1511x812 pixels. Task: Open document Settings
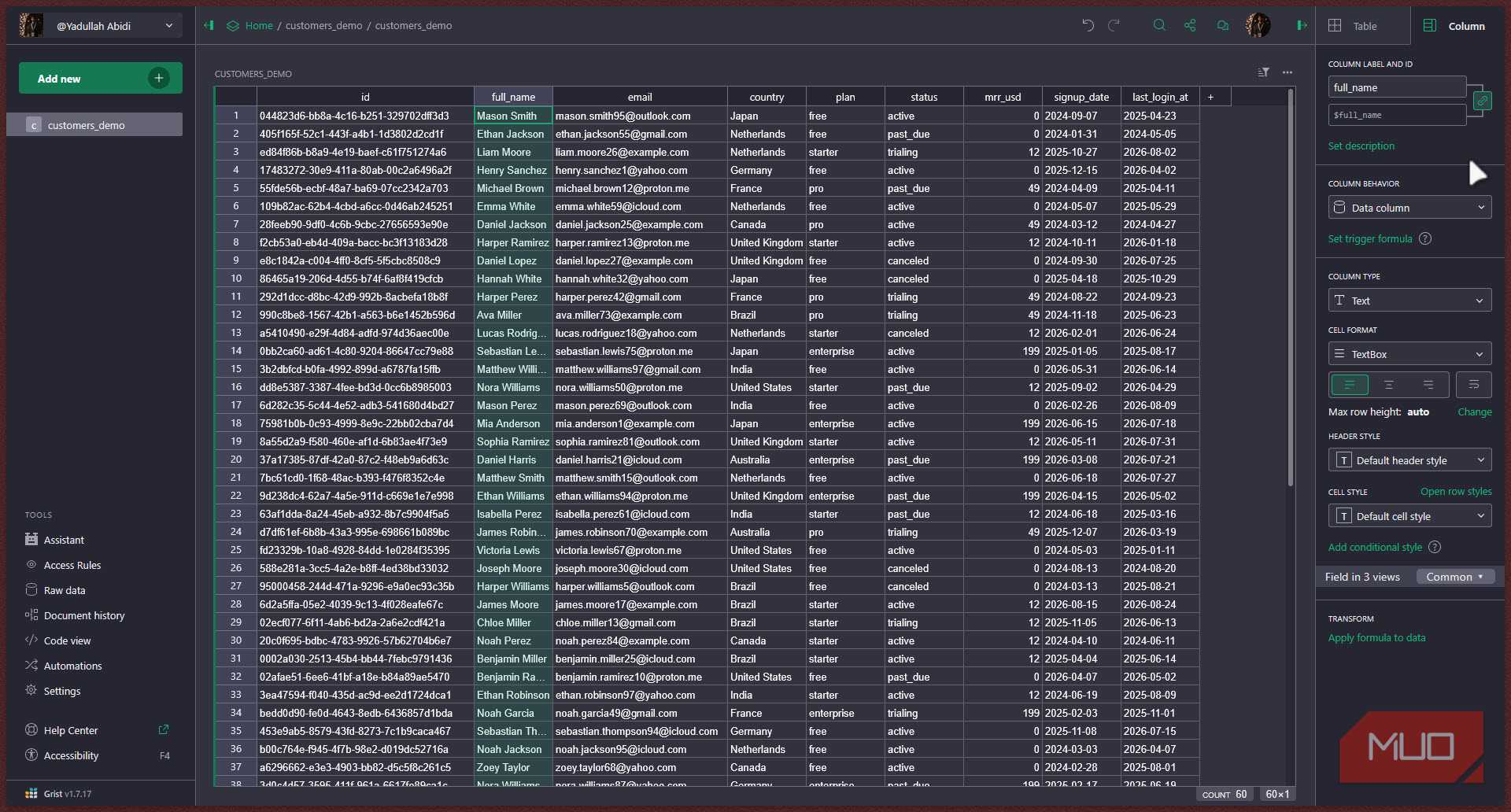tap(62, 691)
